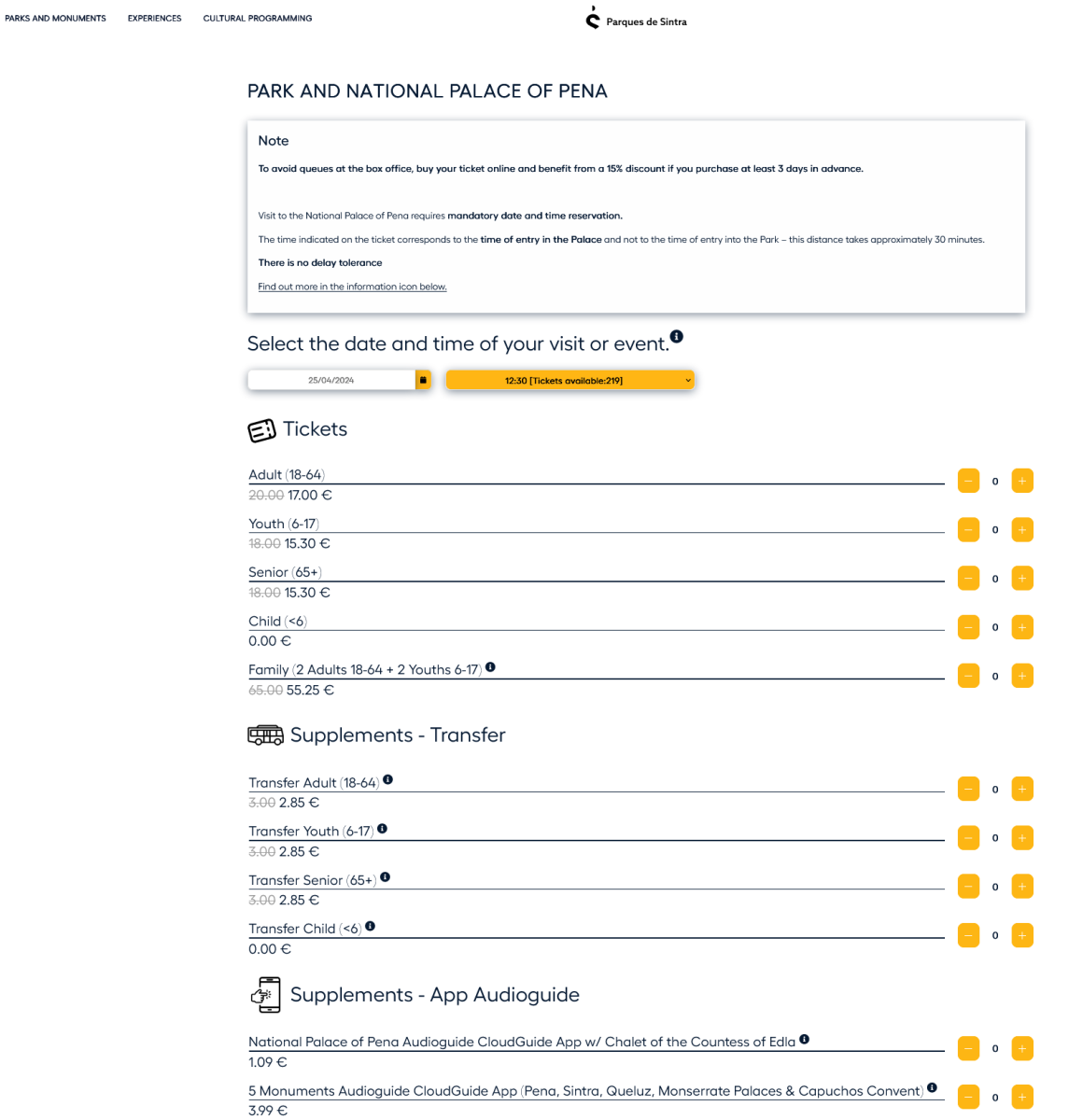Open the time slot dropdown
This screenshot has height=1120, width=1069.
coord(570,380)
